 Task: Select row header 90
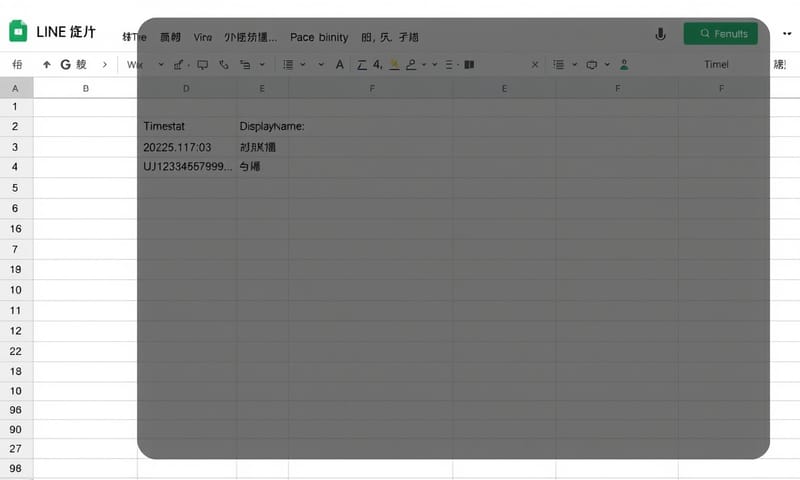[15, 430]
